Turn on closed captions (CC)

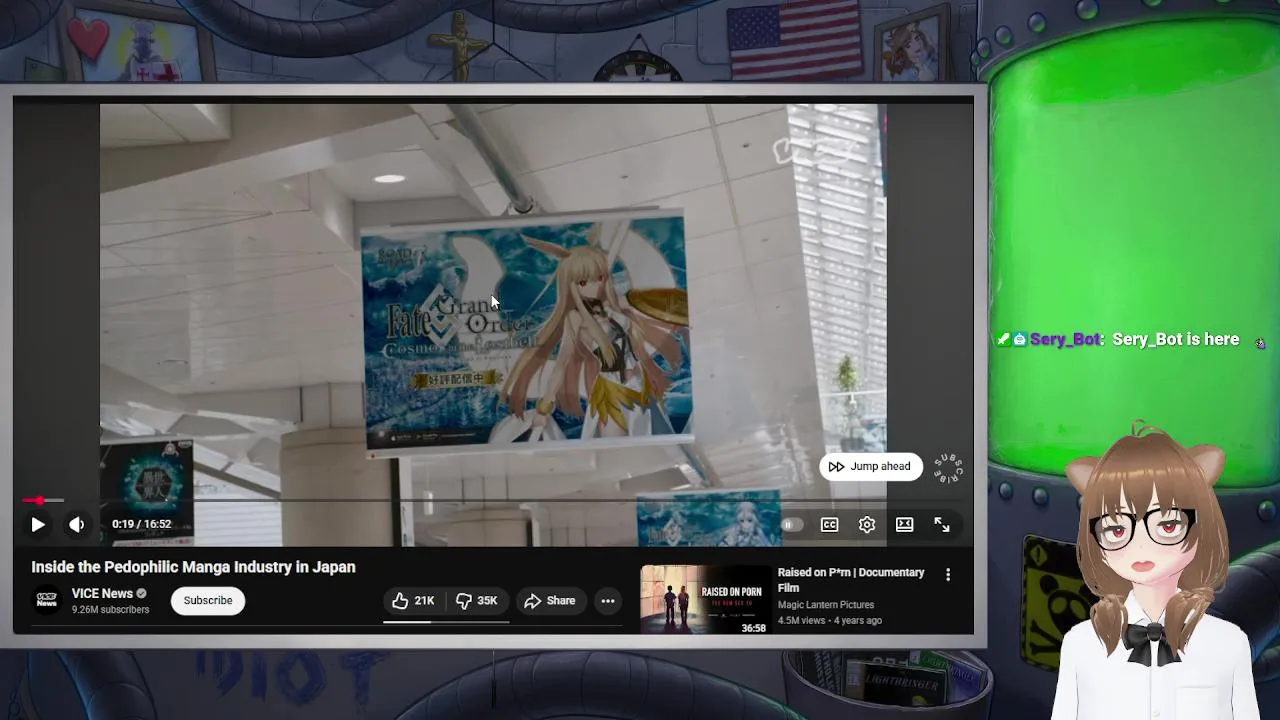coord(829,524)
